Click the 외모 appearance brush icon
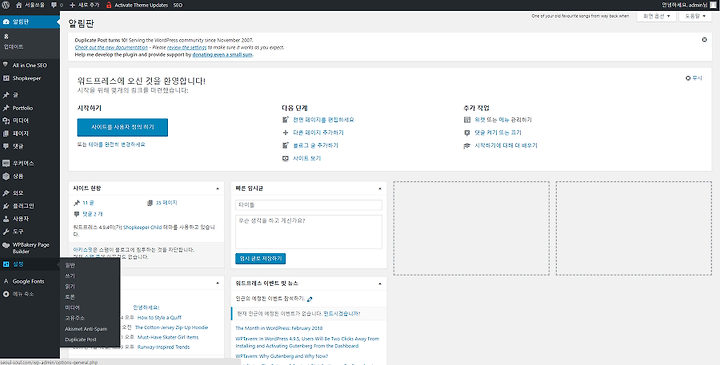720x365 pixels. coord(6,193)
